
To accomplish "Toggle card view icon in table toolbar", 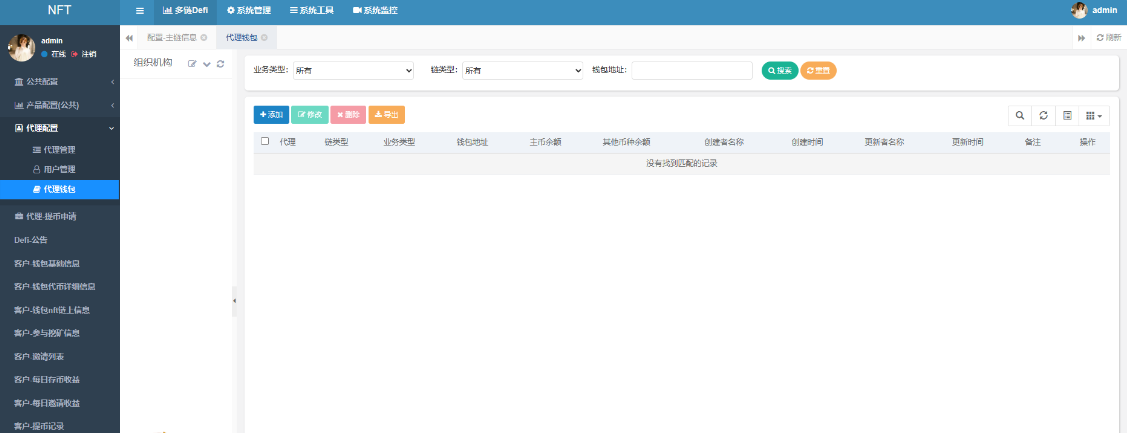I will 1067,115.
